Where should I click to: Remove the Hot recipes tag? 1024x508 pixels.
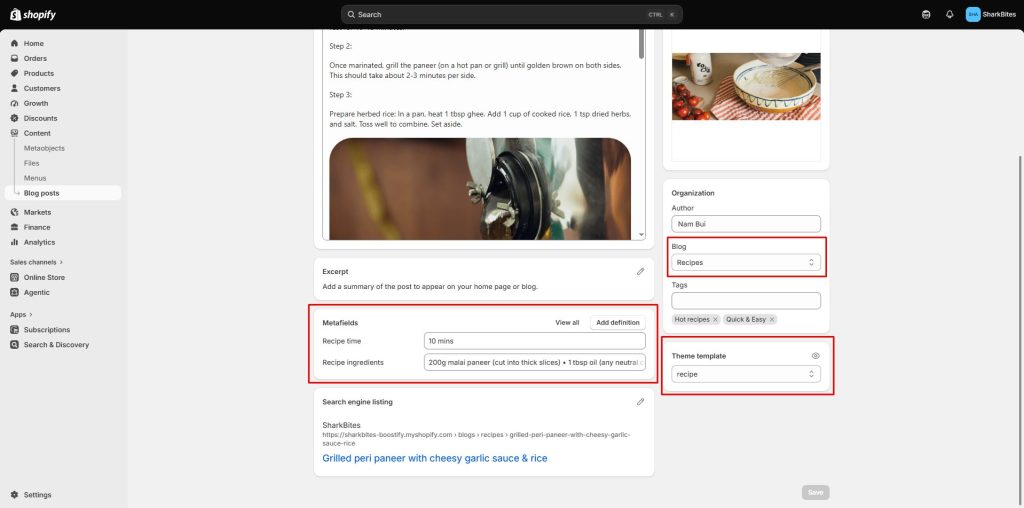[715, 320]
